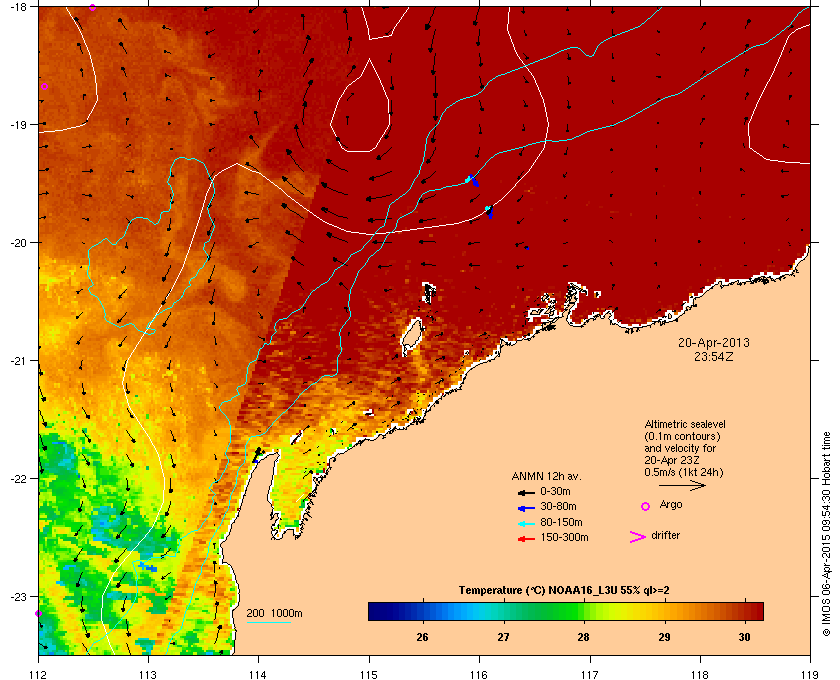Click the '0.5m/s (1kt 24h)' label
The width and height of the screenshot is (840, 680).
pyautogui.click(x=684, y=472)
